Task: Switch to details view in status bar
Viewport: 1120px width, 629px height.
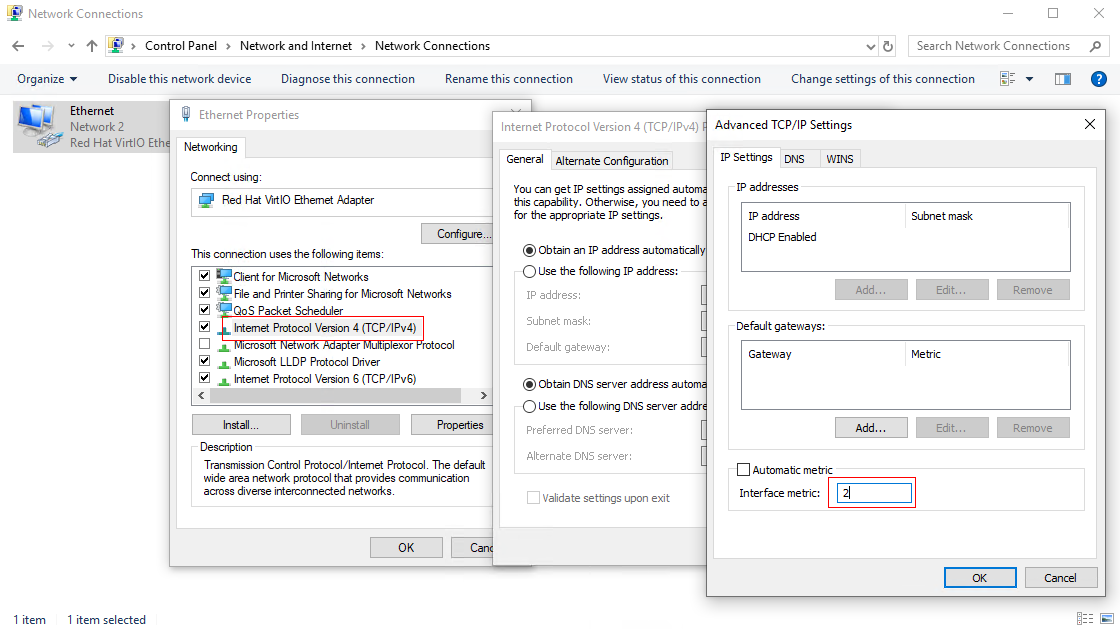Action: [x=1084, y=619]
